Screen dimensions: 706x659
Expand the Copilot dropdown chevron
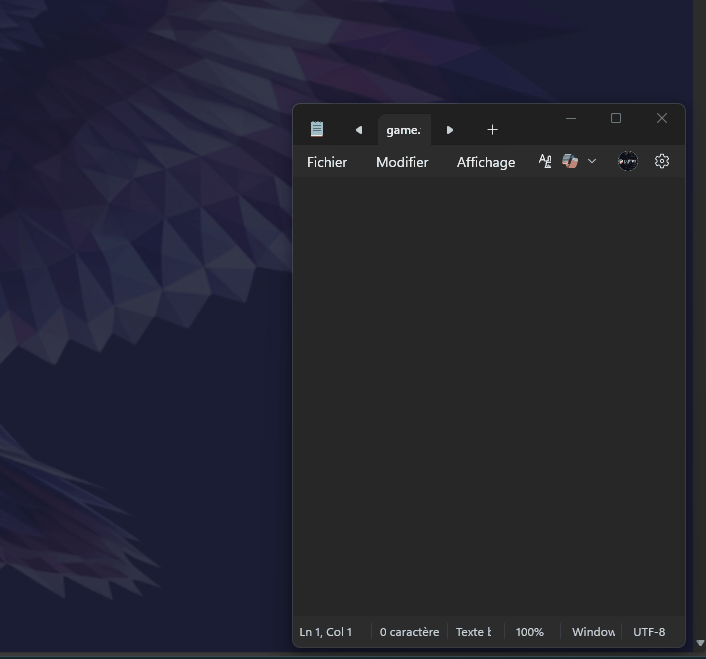pyautogui.click(x=592, y=161)
